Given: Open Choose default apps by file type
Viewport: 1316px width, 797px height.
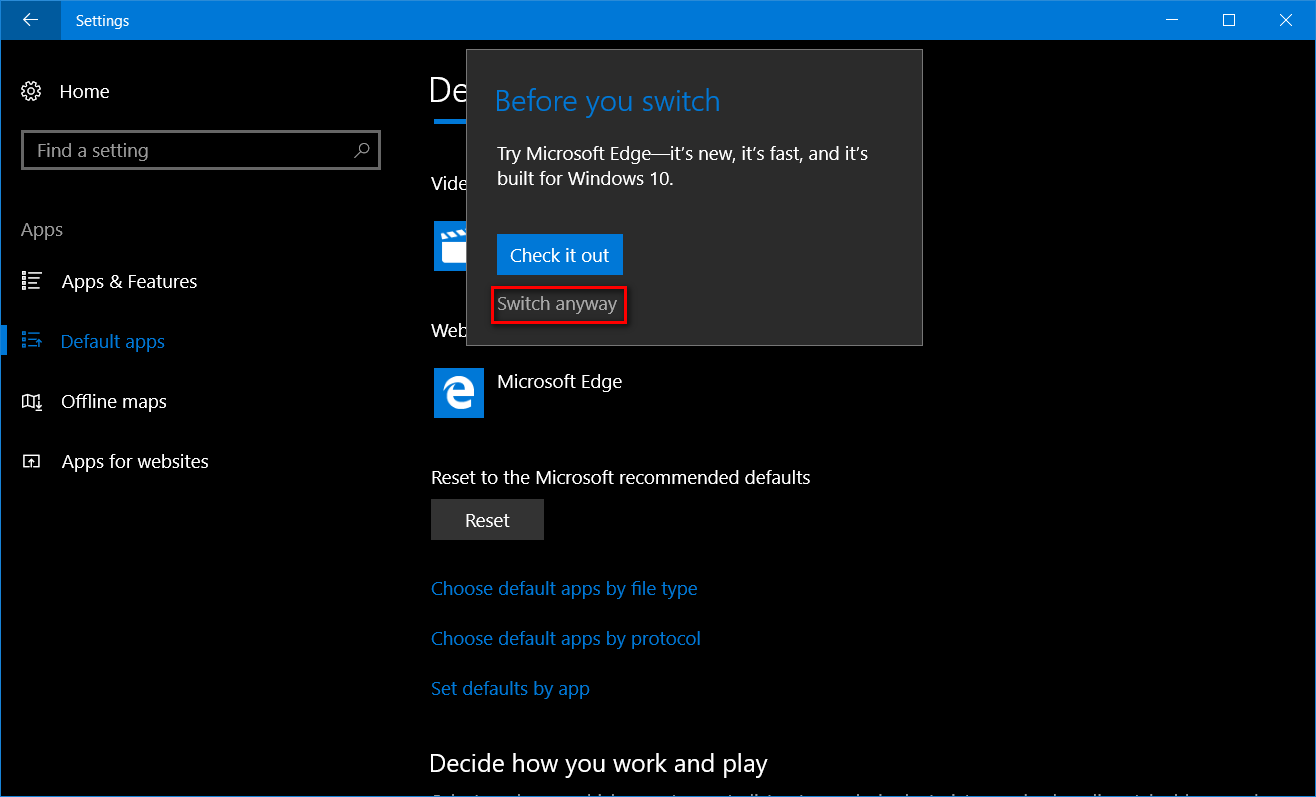Looking at the screenshot, I should coord(564,589).
